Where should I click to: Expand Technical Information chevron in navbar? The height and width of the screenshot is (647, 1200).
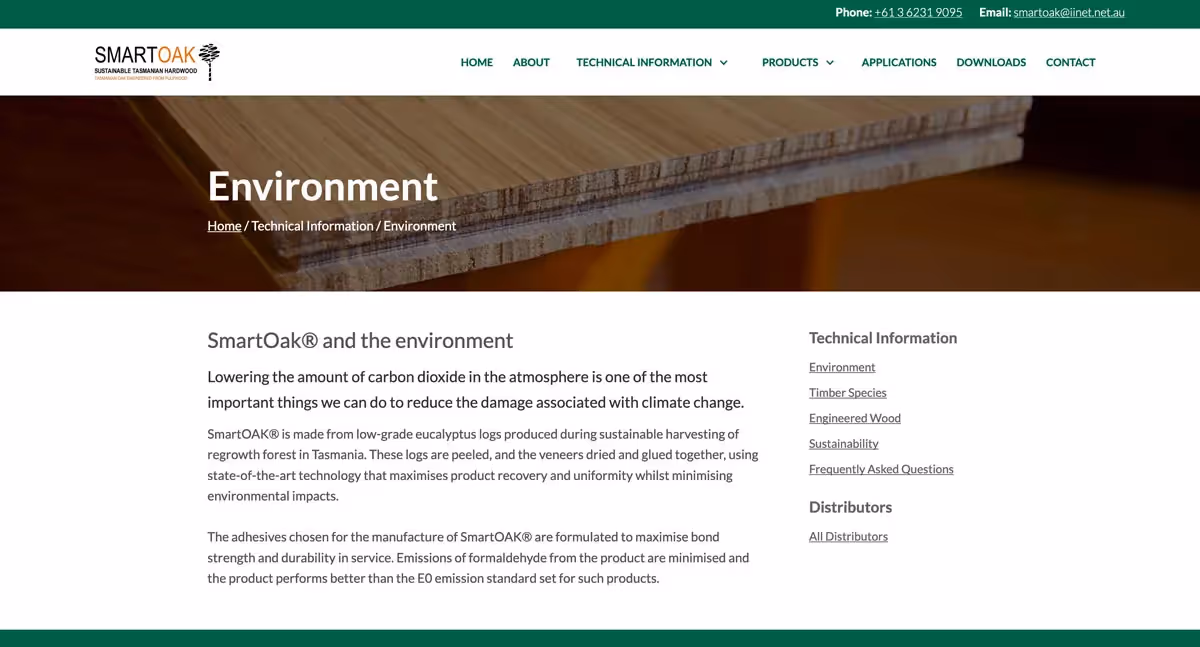coord(723,62)
